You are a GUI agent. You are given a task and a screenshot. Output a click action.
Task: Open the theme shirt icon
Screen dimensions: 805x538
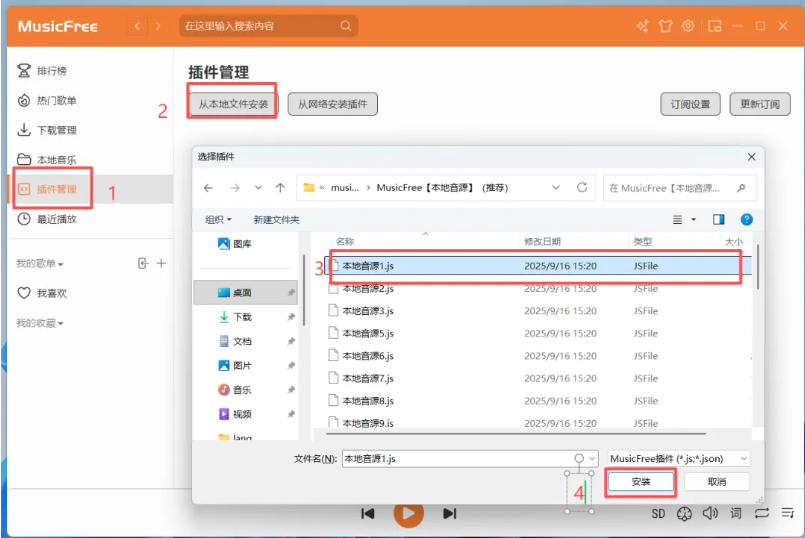point(665,26)
